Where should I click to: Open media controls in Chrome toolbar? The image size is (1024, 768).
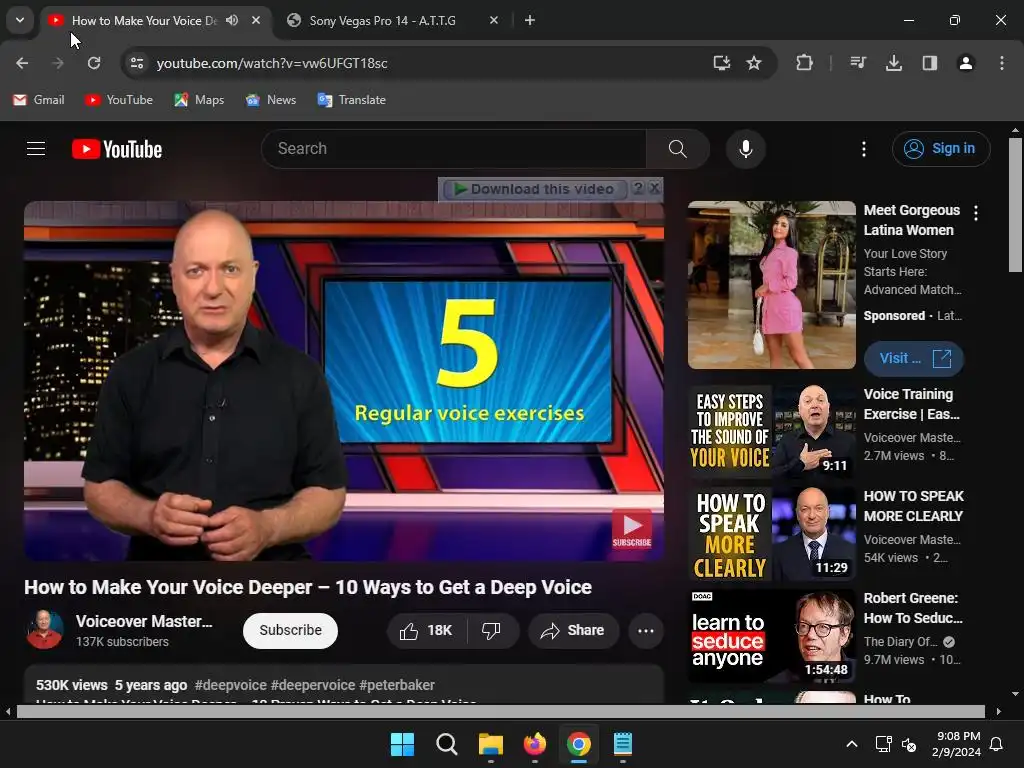(858, 63)
